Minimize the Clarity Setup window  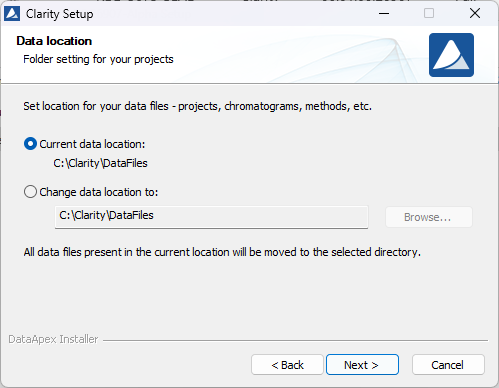click(384, 14)
